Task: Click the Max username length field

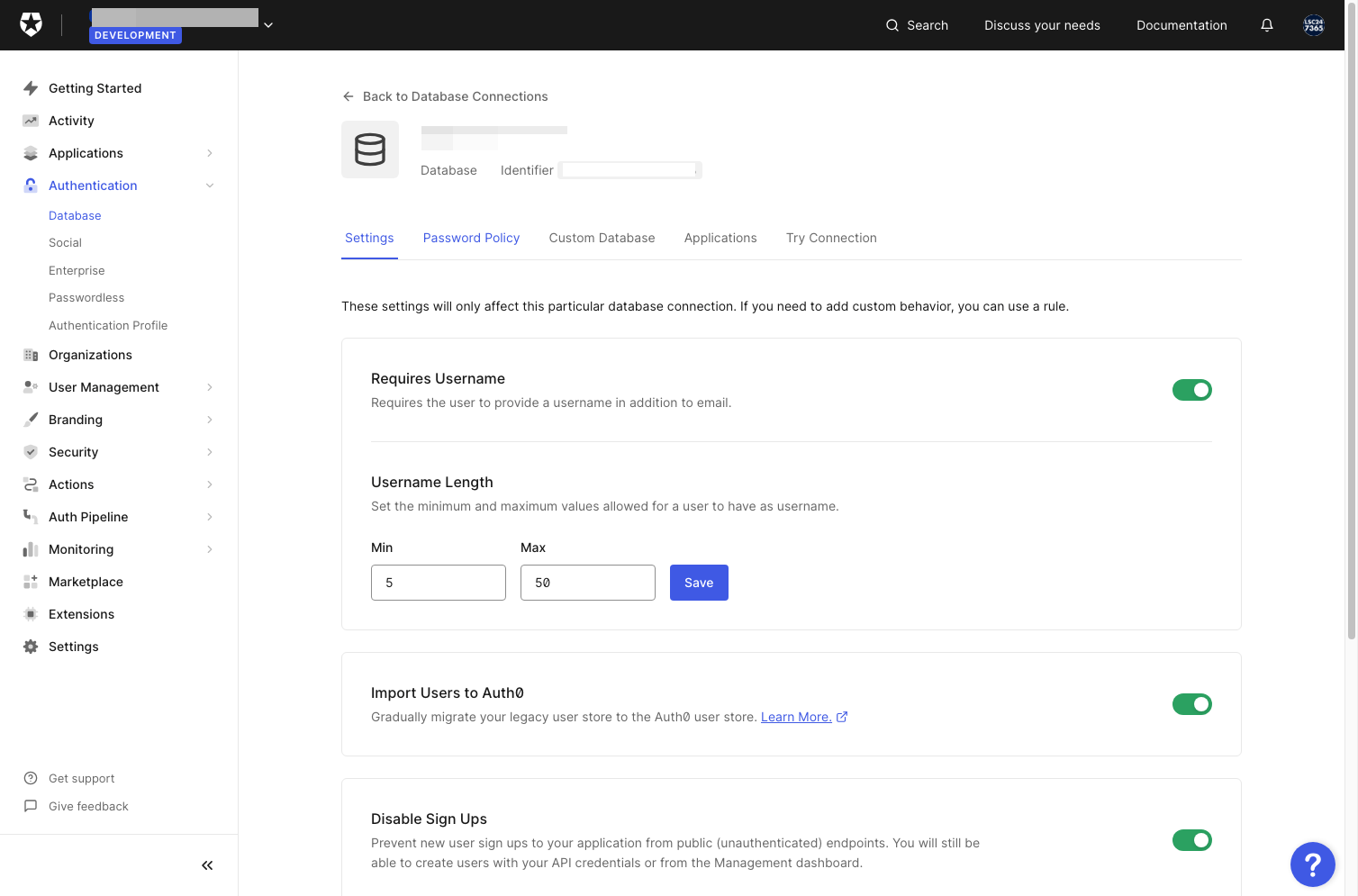Action: pos(588,583)
